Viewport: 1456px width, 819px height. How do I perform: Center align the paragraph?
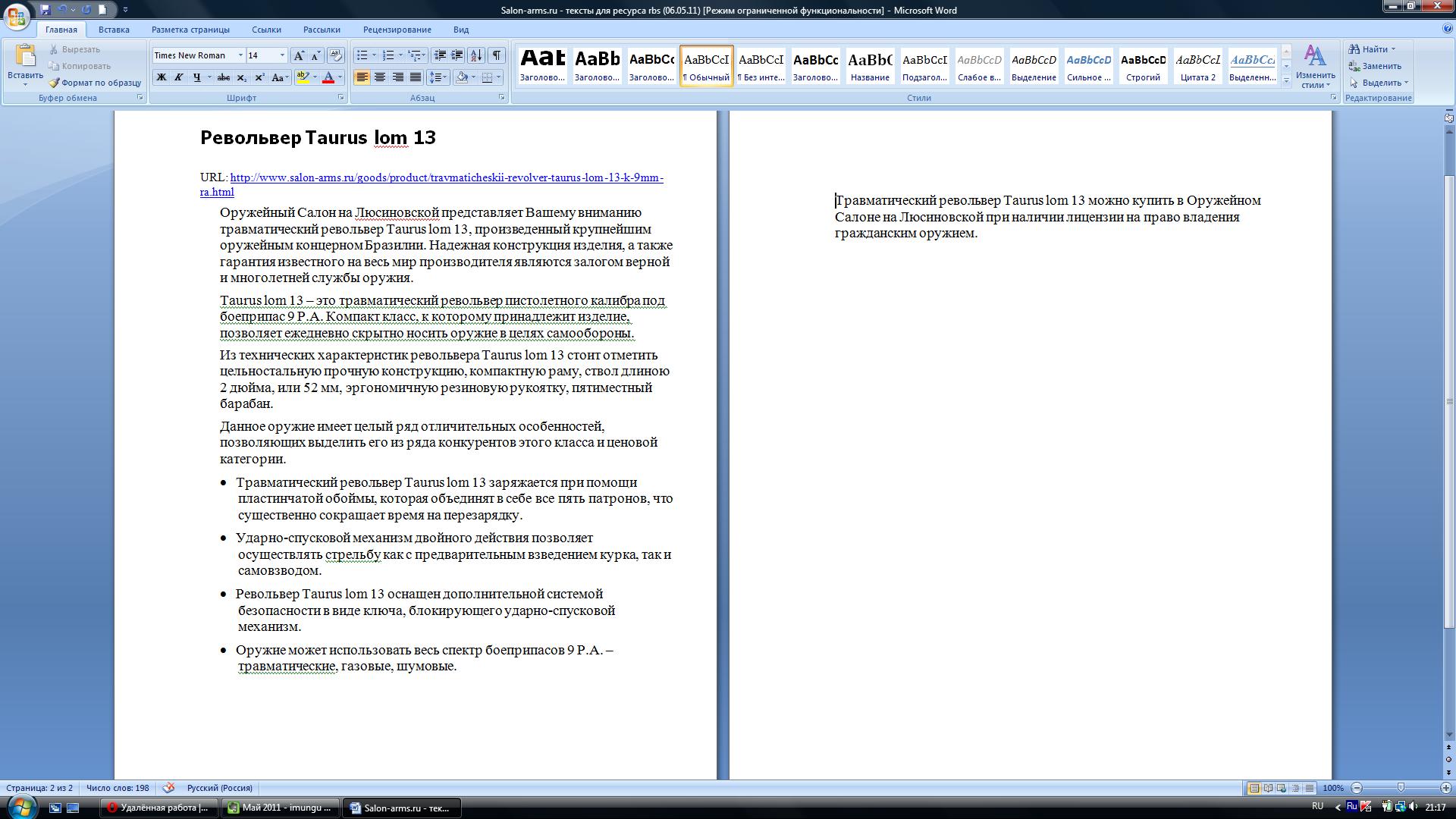coord(380,77)
